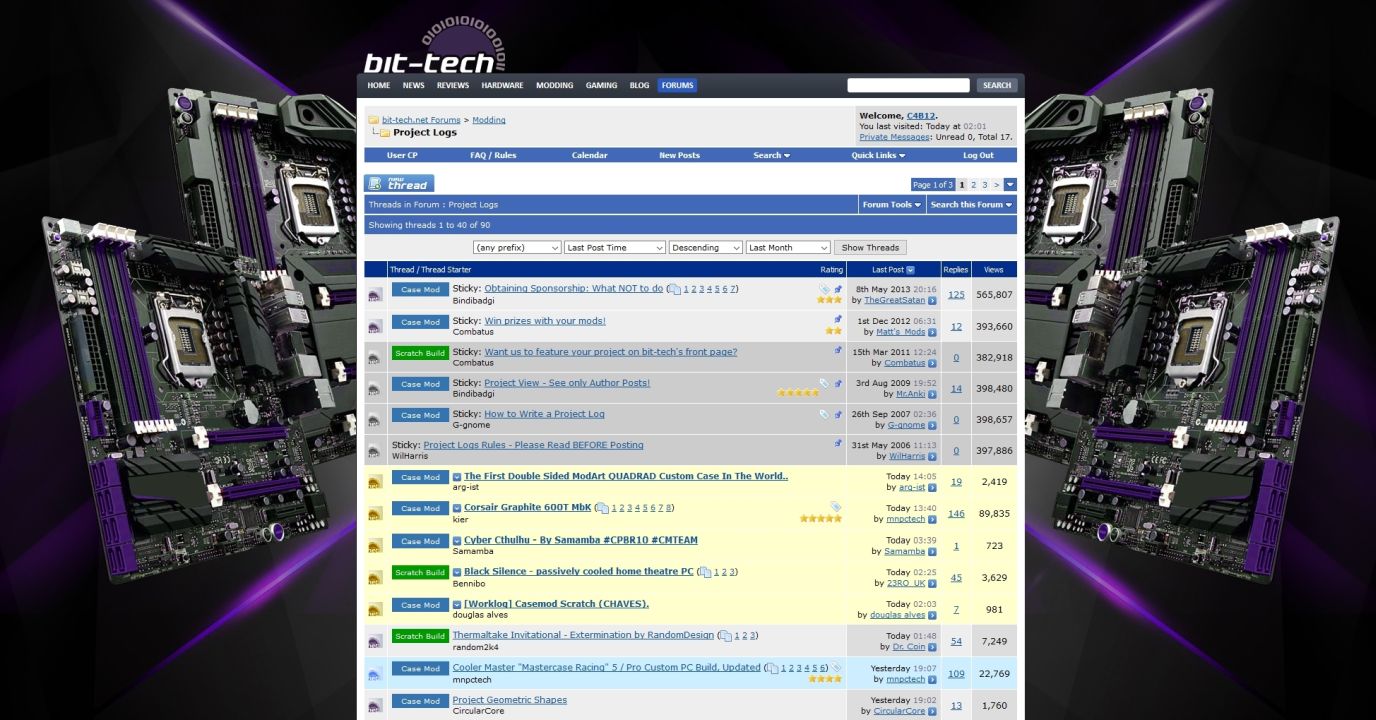Click thread status icon for Cyber Cthulhu row
This screenshot has height=720, width=1376.
[x=375, y=546]
